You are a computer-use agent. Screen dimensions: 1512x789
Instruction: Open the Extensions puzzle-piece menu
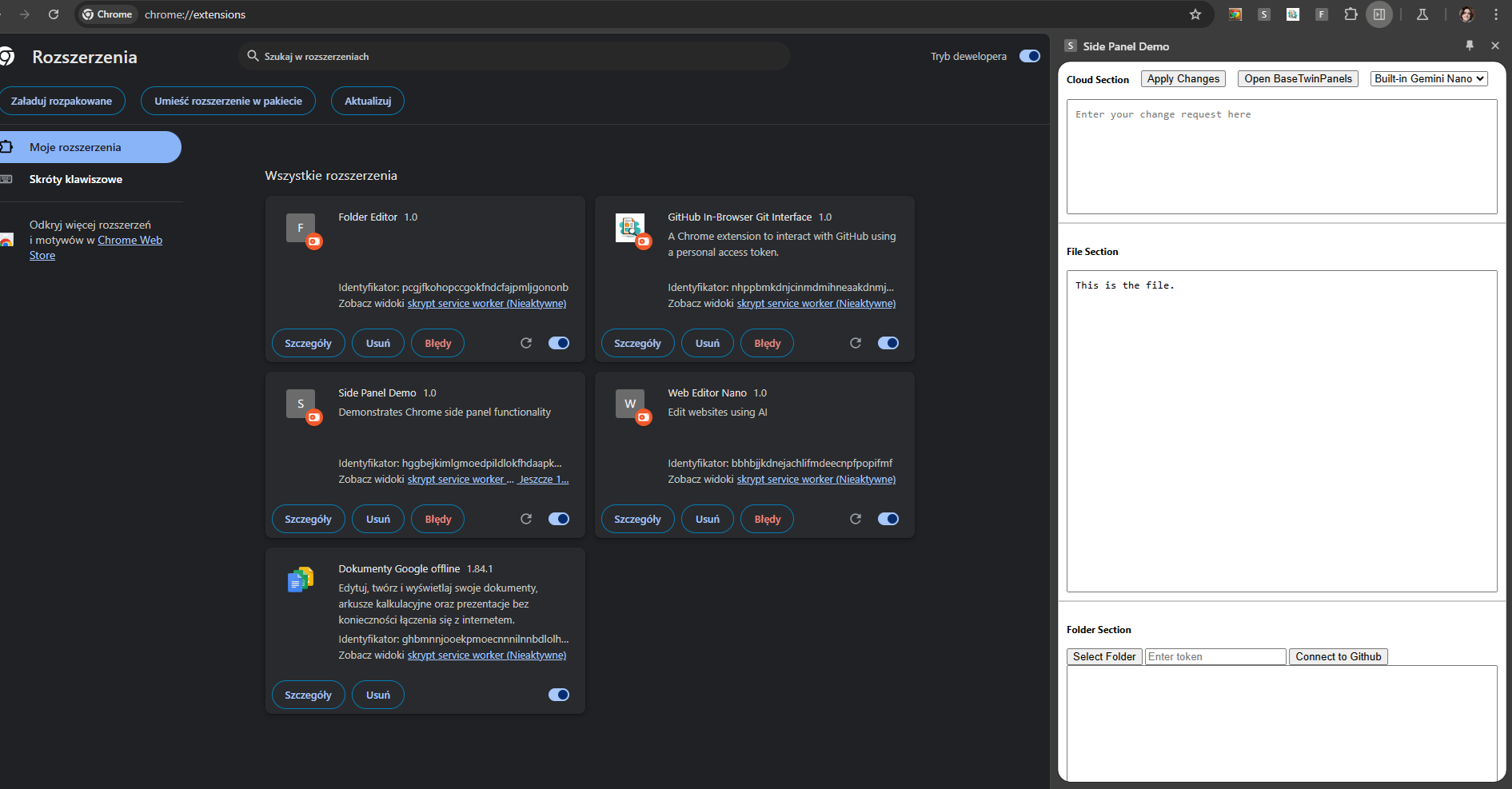tap(1350, 14)
